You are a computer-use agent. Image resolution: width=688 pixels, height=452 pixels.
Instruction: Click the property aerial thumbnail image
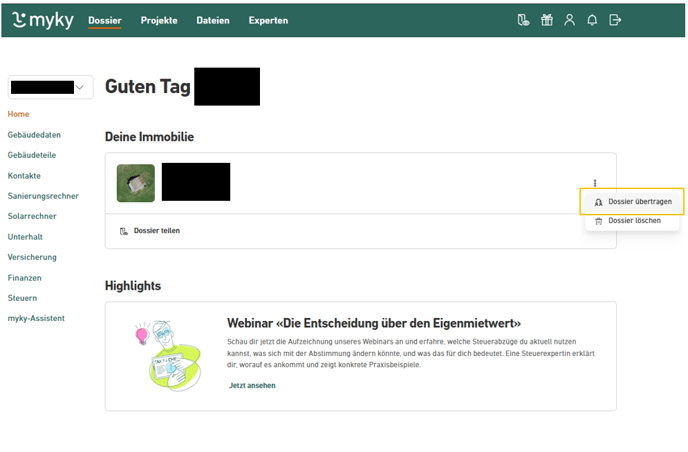click(136, 183)
